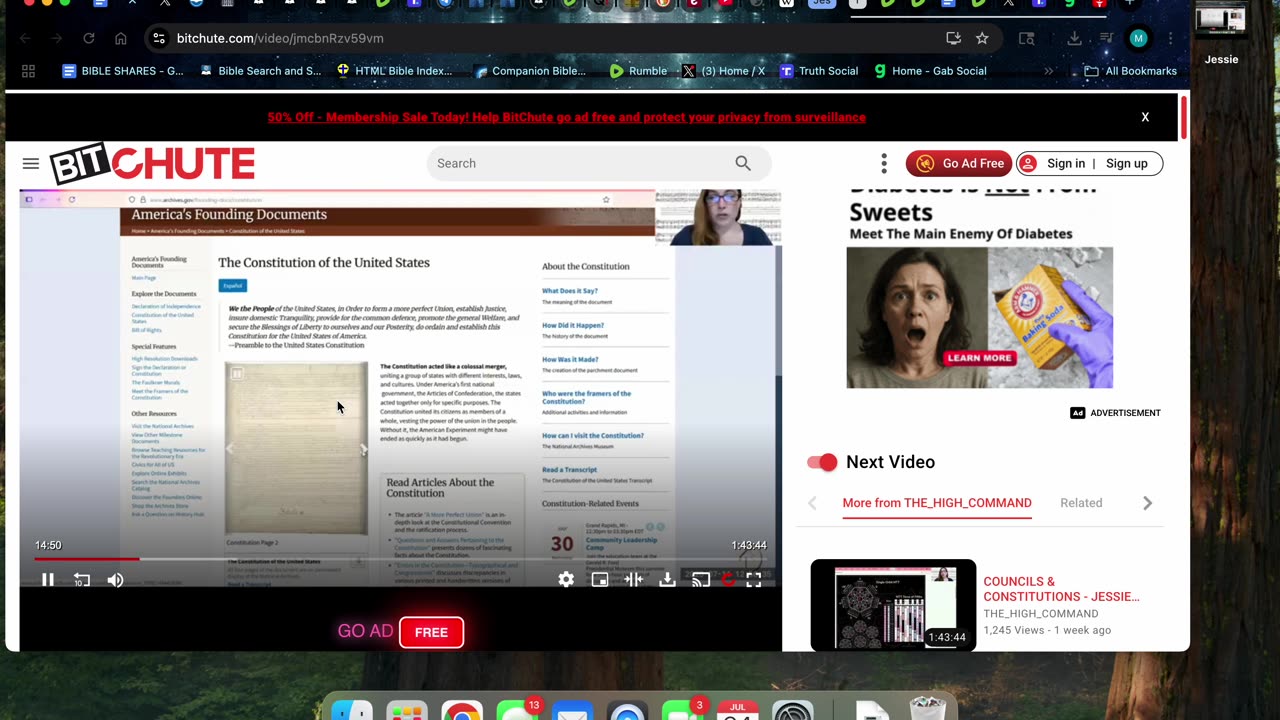1280x720 pixels.
Task: Open Launchpad in the Dock
Action: (x=407, y=711)
